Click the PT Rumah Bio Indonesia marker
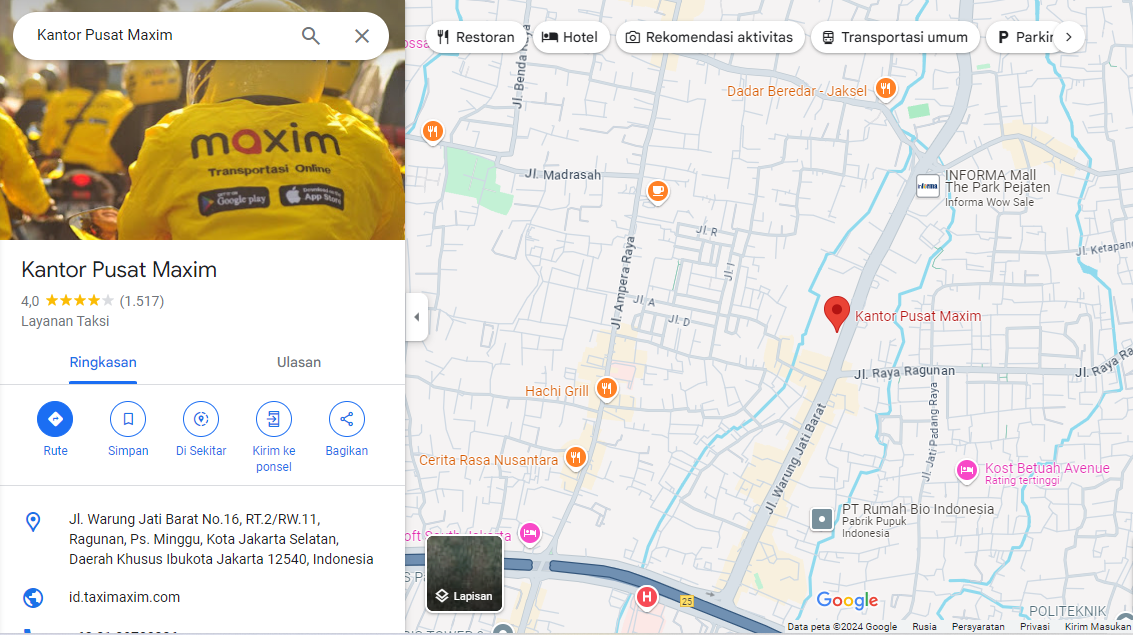This screenshot has width=1133, height=635. 822,519
